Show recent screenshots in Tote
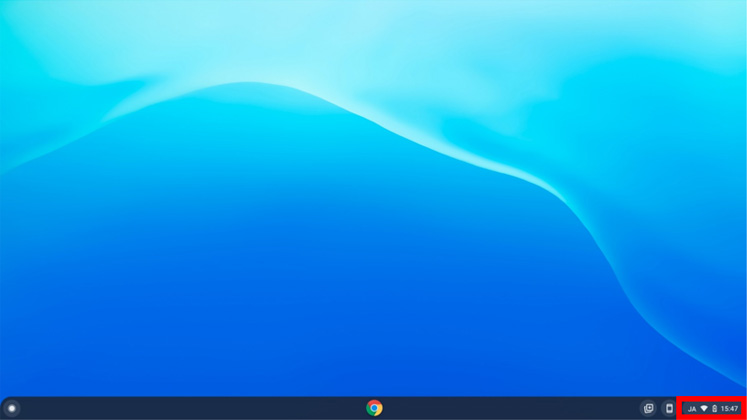Viewport: 747px width, 420px height. [x=648, y=408]
